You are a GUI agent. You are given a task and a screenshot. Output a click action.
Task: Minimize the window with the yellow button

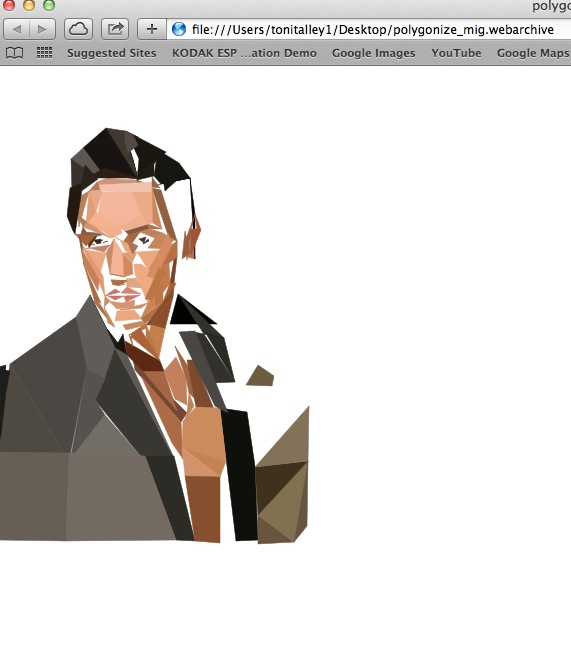pos(29,5)
